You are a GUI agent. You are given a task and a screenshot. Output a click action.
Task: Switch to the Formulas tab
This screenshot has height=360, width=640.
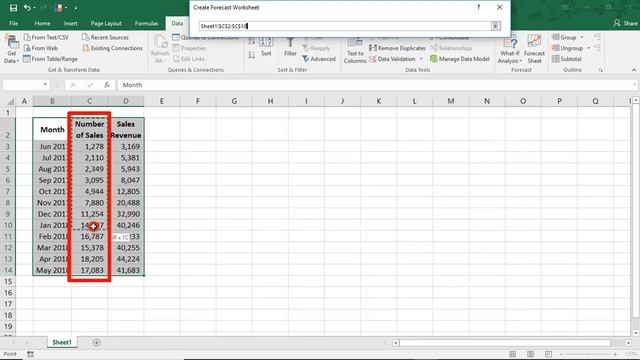pyautogui.click(x=147, y=23)
